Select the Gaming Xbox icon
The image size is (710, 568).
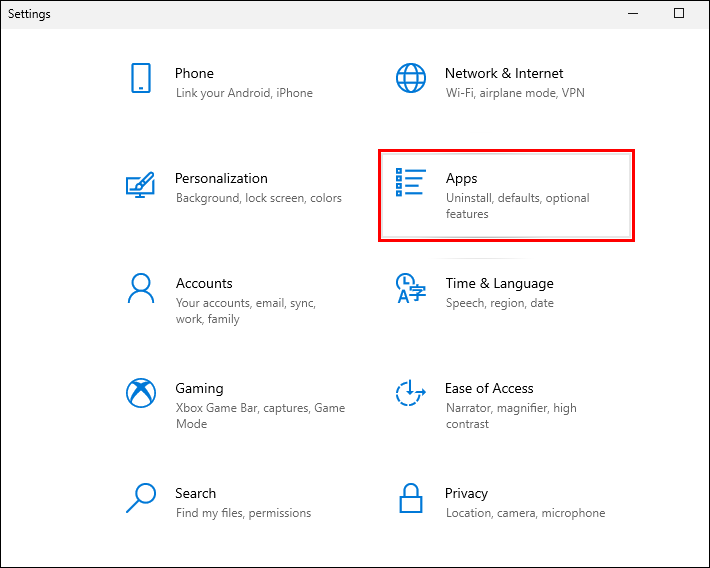click(x=140, y=393)
